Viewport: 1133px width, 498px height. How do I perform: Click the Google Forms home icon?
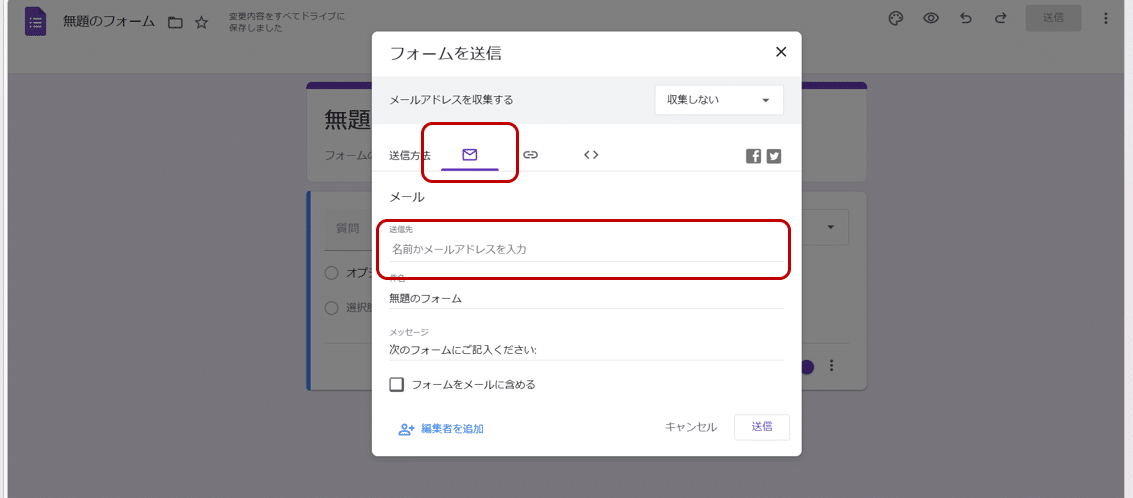click(36, 20)
